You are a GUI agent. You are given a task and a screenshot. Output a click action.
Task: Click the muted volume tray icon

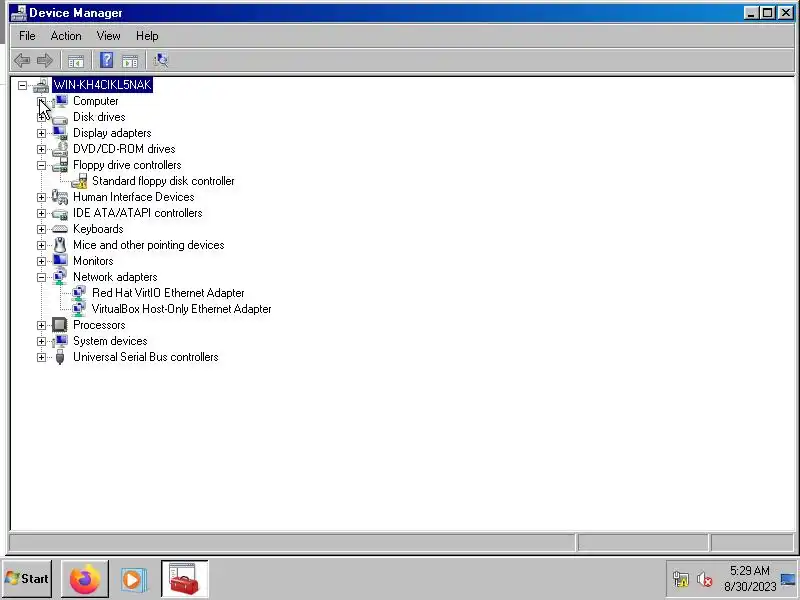pos(705,580)
